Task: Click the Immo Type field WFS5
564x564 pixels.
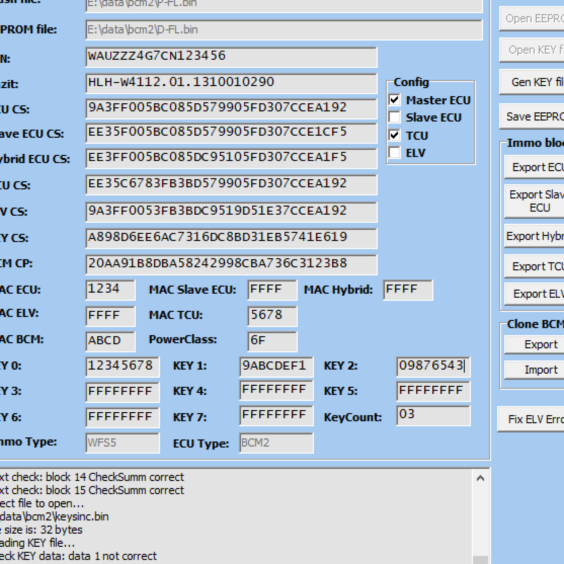Action: click(x=122, y=443)
